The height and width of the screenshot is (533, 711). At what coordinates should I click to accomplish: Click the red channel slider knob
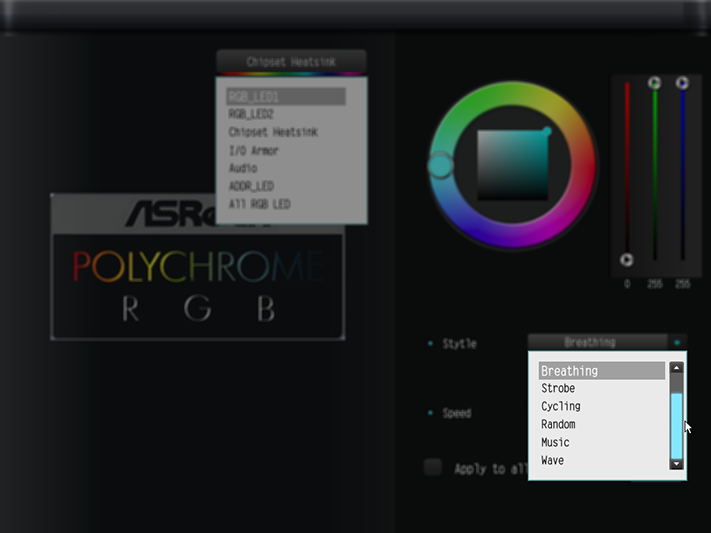627,259
